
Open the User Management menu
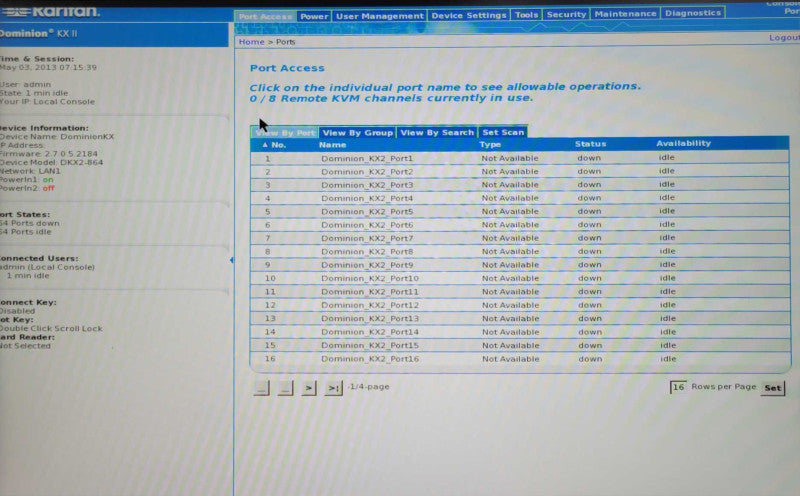tap(380, 16)
